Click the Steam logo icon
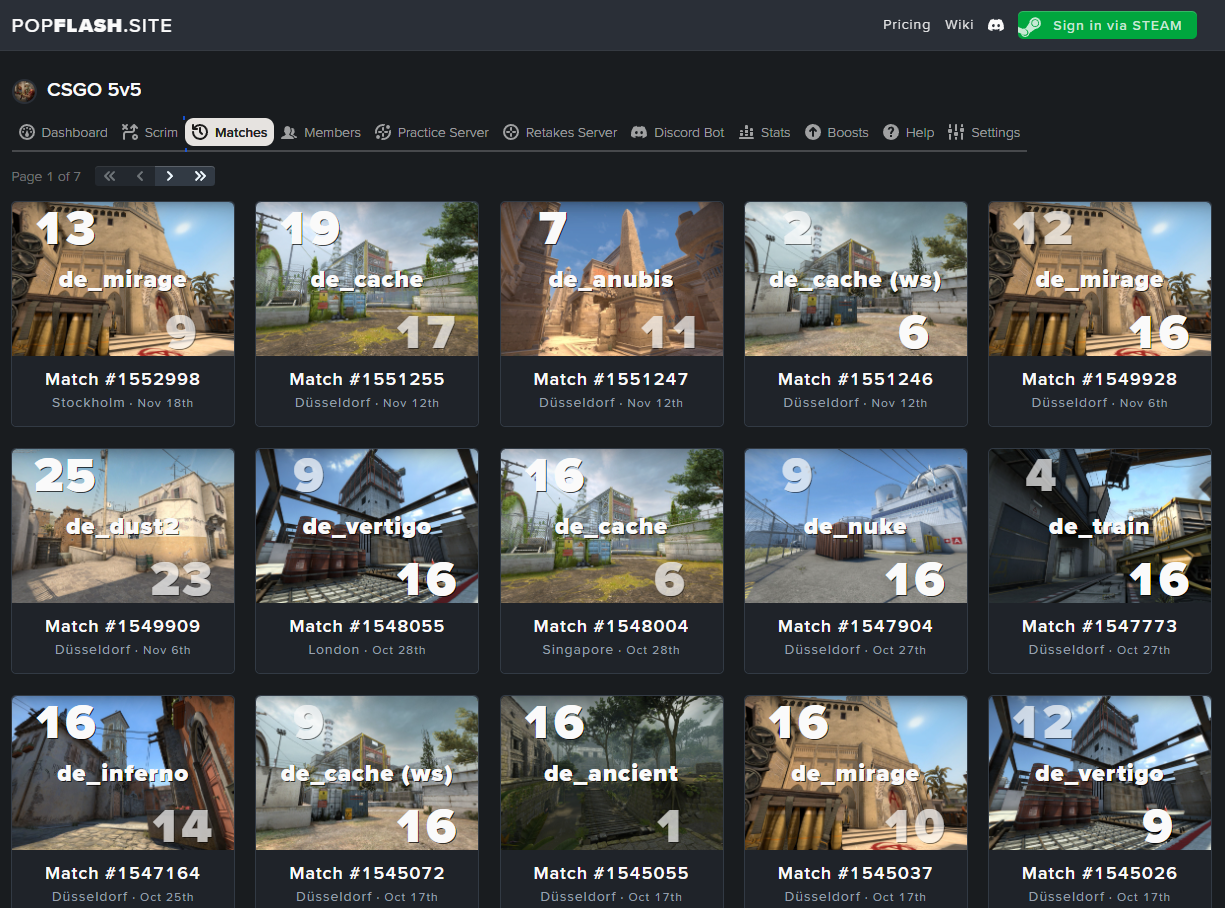 pyautogui.click(x=1031, y=26)
